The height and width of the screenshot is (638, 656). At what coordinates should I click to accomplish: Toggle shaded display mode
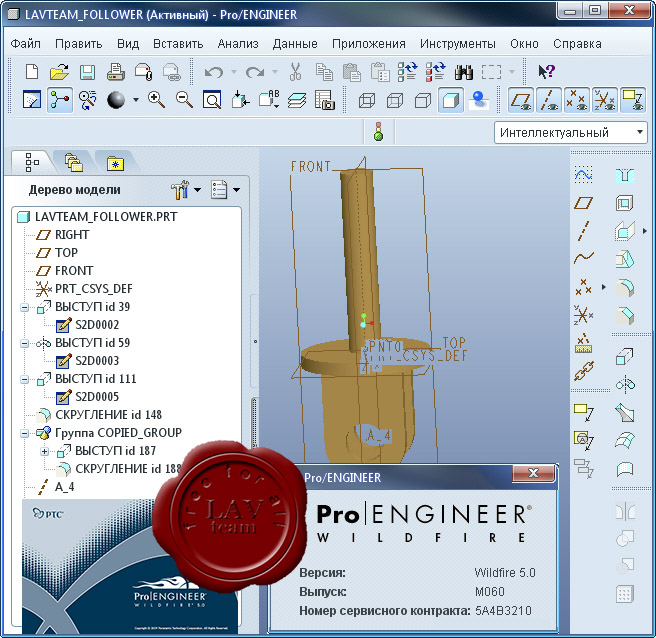click(x=451, y=100)
